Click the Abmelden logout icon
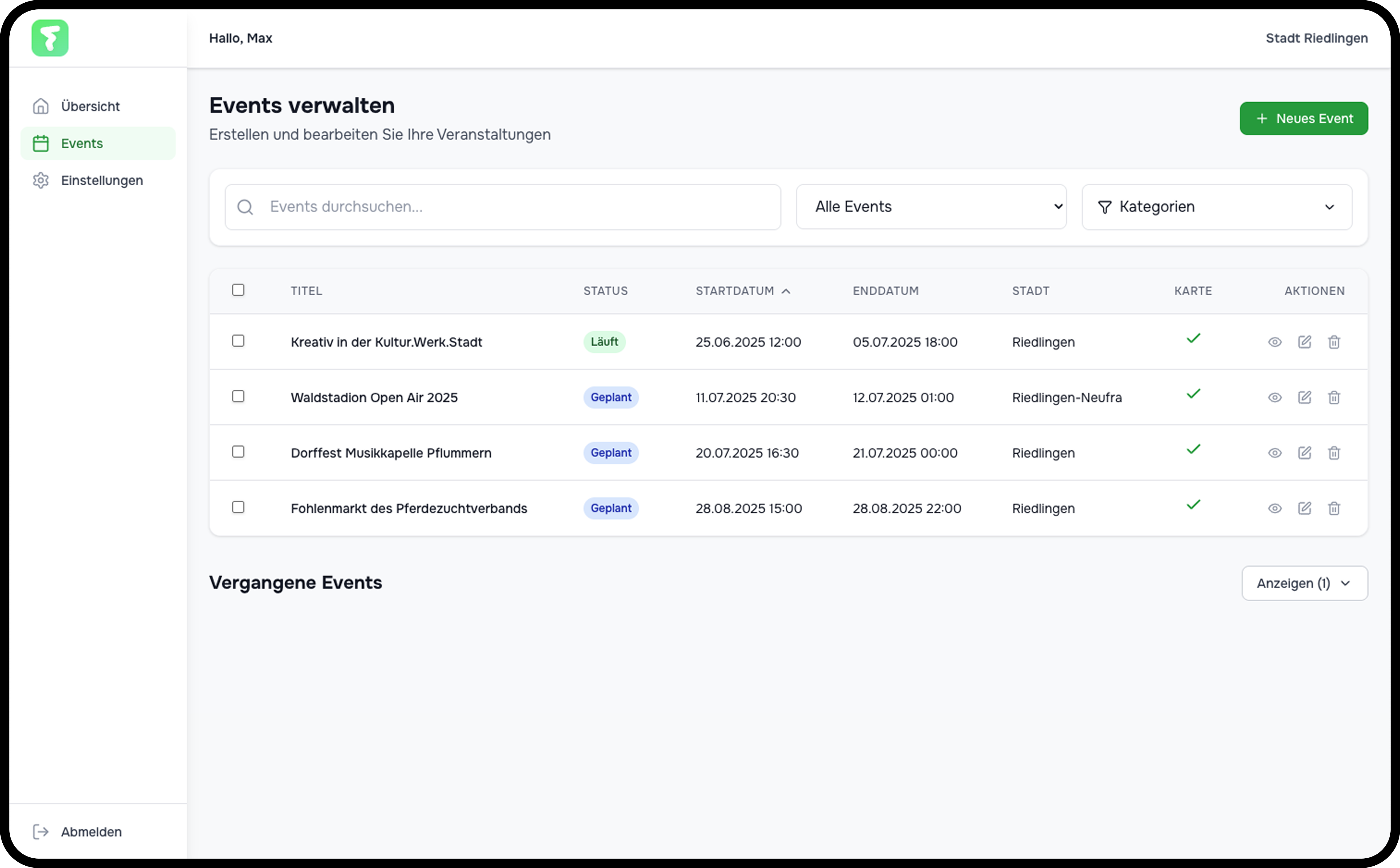The image size is (1400, 868). coord(40,832)
